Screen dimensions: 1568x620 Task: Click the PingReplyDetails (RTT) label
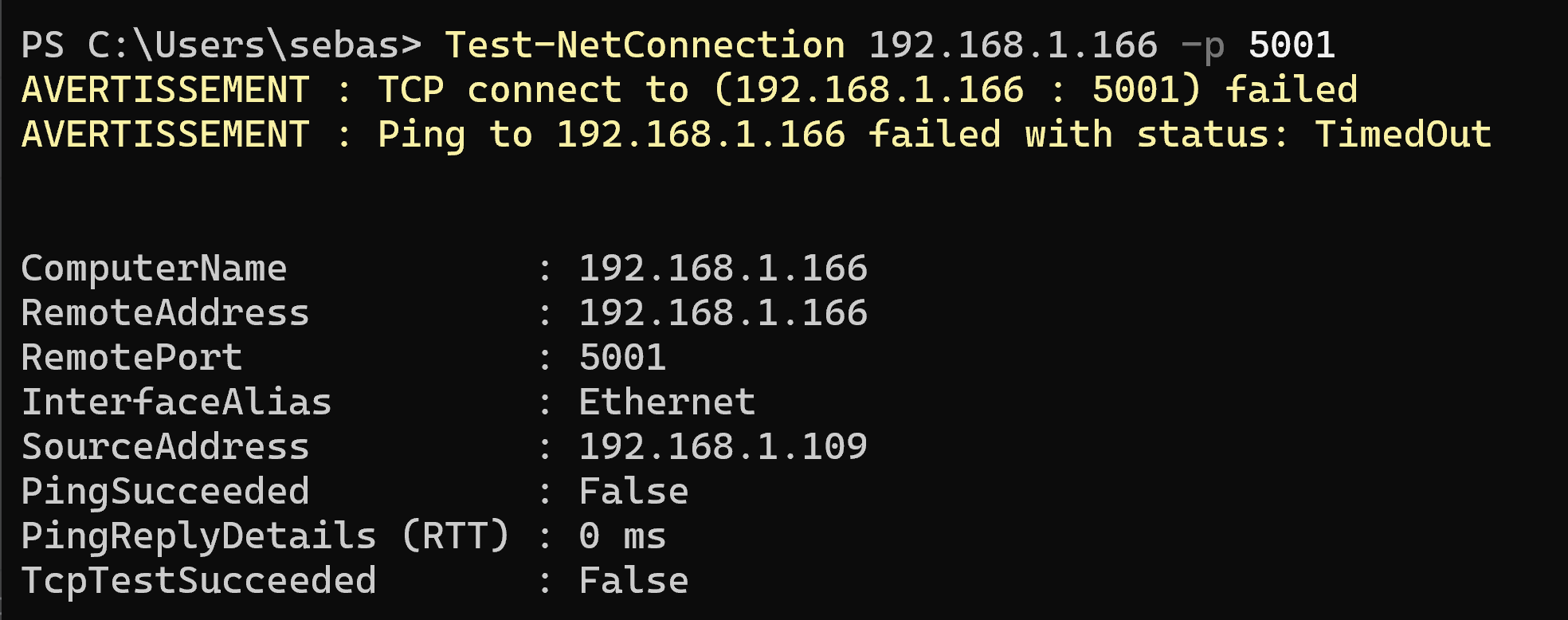(265, 536)
